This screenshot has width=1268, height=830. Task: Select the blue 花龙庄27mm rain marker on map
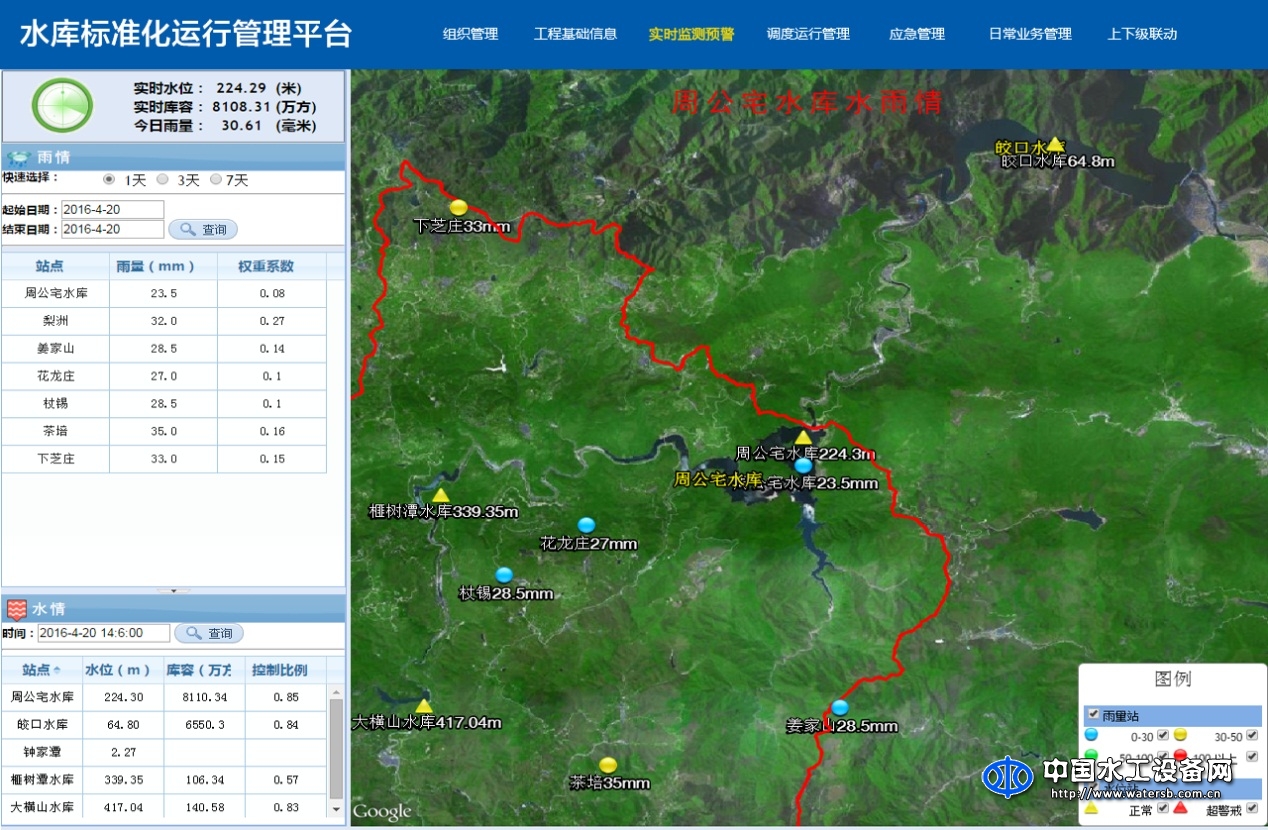pos(586,524)
